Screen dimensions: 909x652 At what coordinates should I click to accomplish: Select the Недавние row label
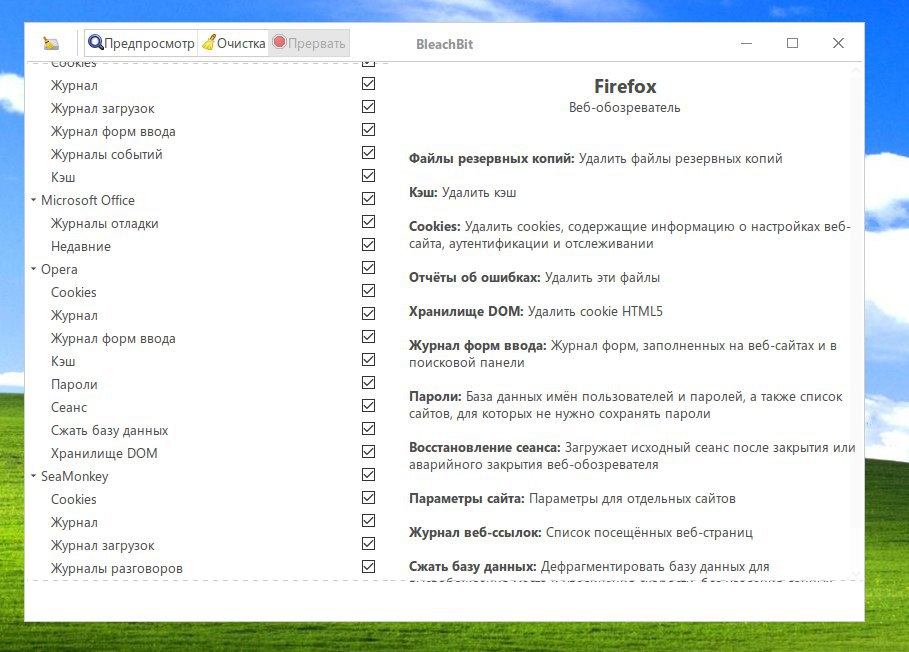click(81, 246)
